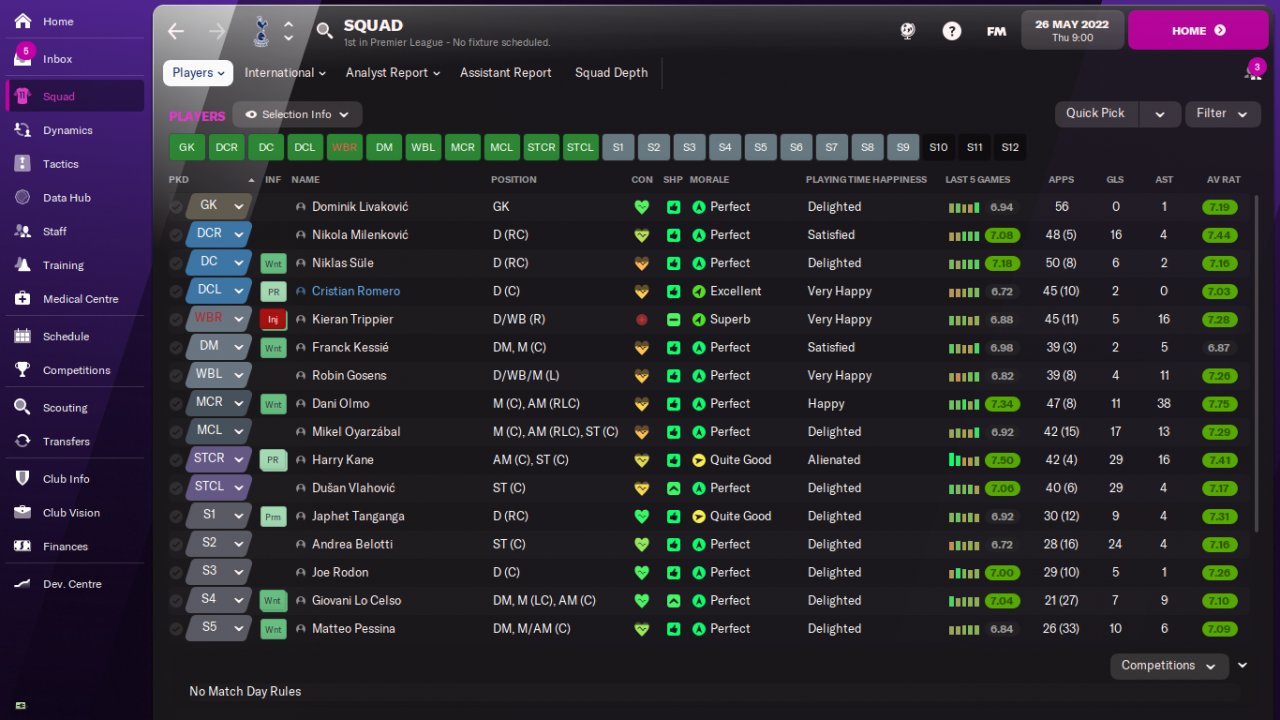Open the search magnifier in the header

324,31
